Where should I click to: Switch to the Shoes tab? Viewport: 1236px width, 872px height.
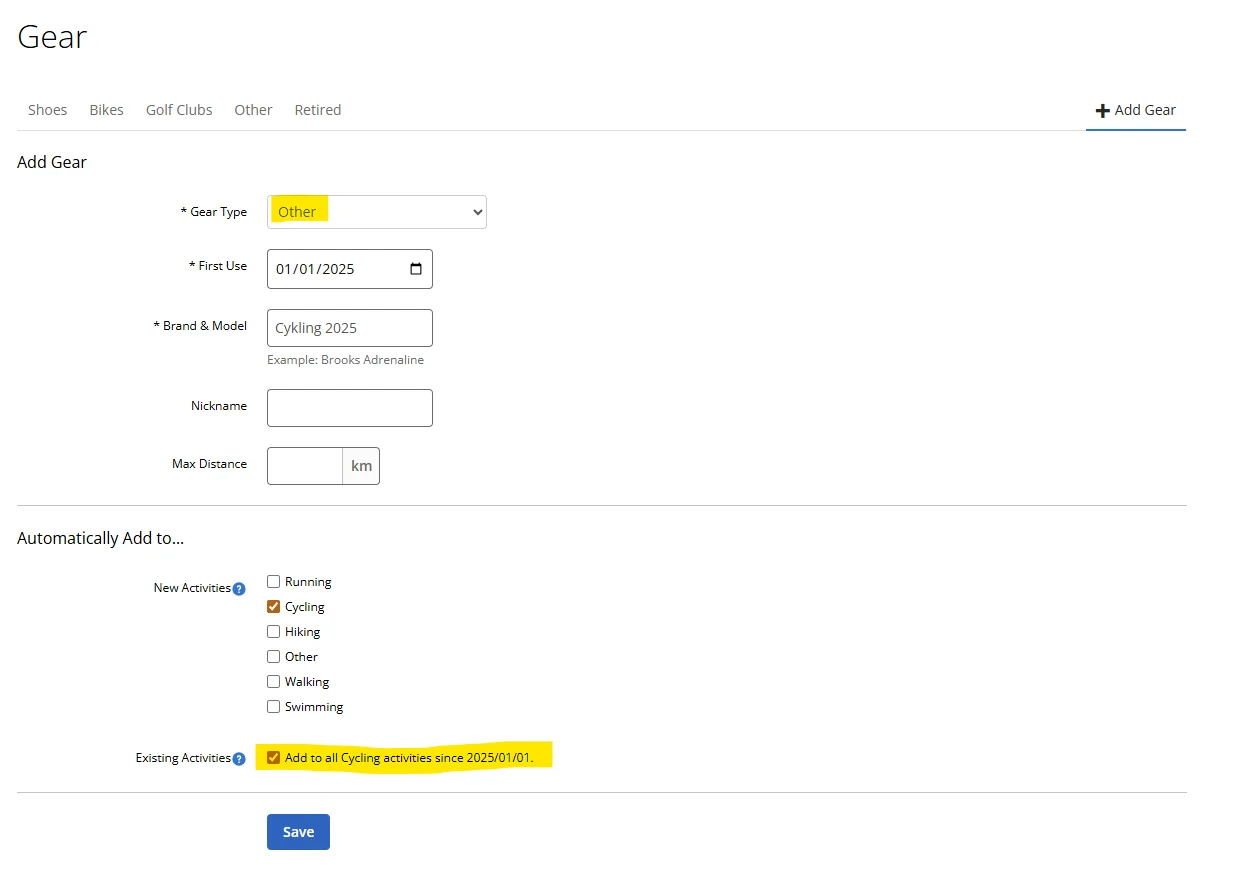[x=47, y=110]
